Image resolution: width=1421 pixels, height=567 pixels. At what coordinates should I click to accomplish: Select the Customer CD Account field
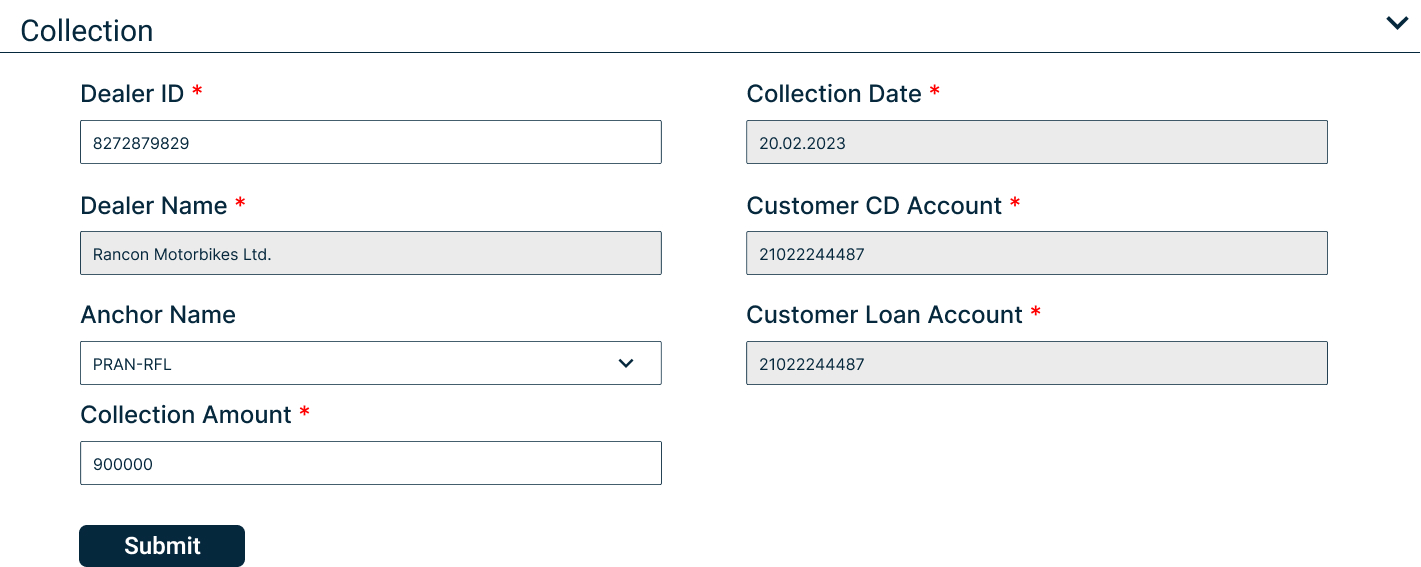(x=1037, y=253)
